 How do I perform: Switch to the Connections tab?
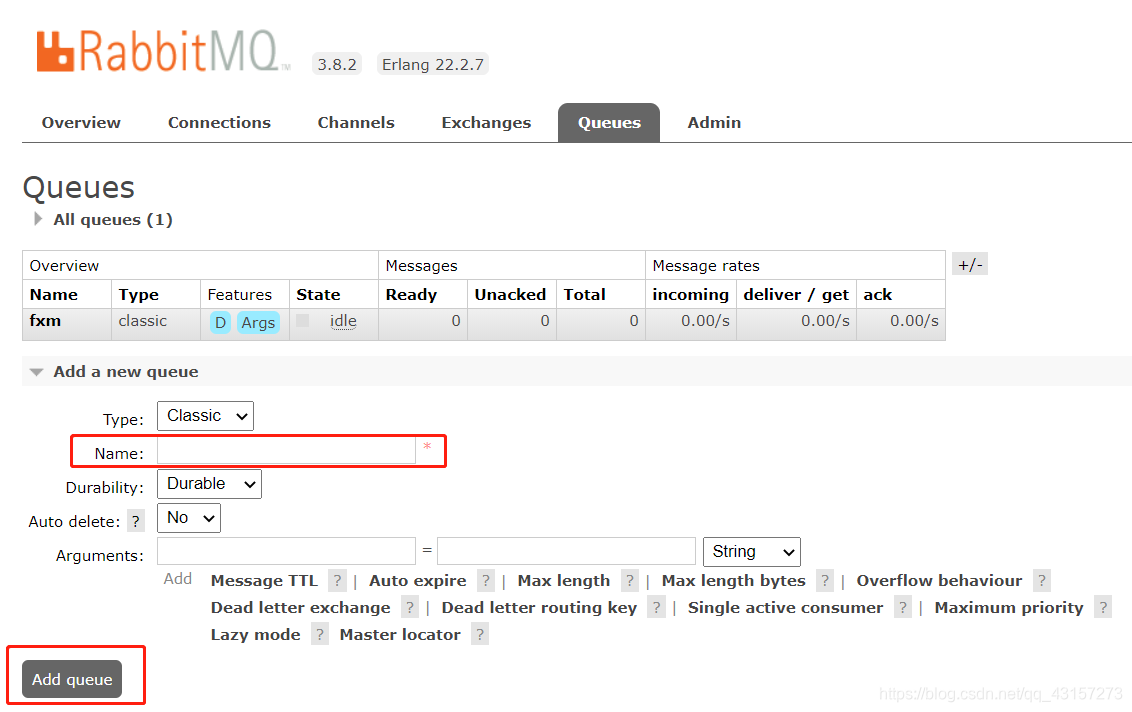(x=219, y=123)
